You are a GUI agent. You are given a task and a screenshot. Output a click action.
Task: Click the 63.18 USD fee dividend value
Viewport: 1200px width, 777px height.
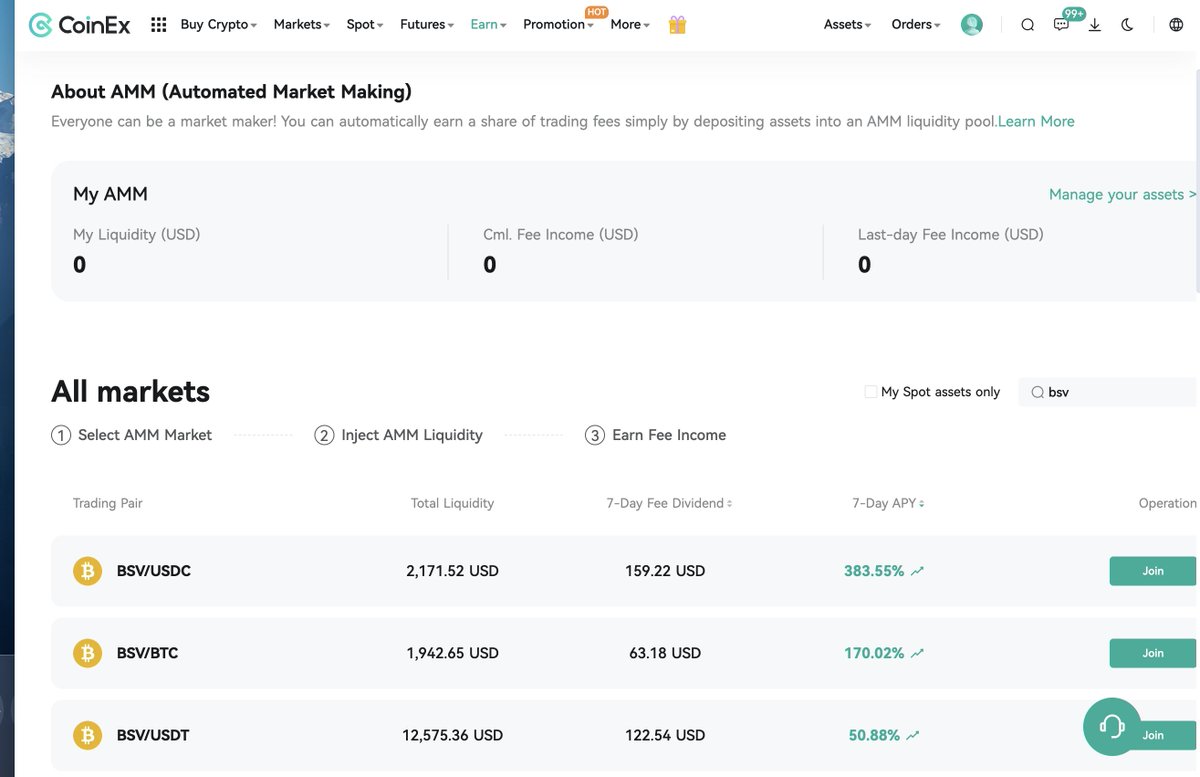(x=665, y=653)
